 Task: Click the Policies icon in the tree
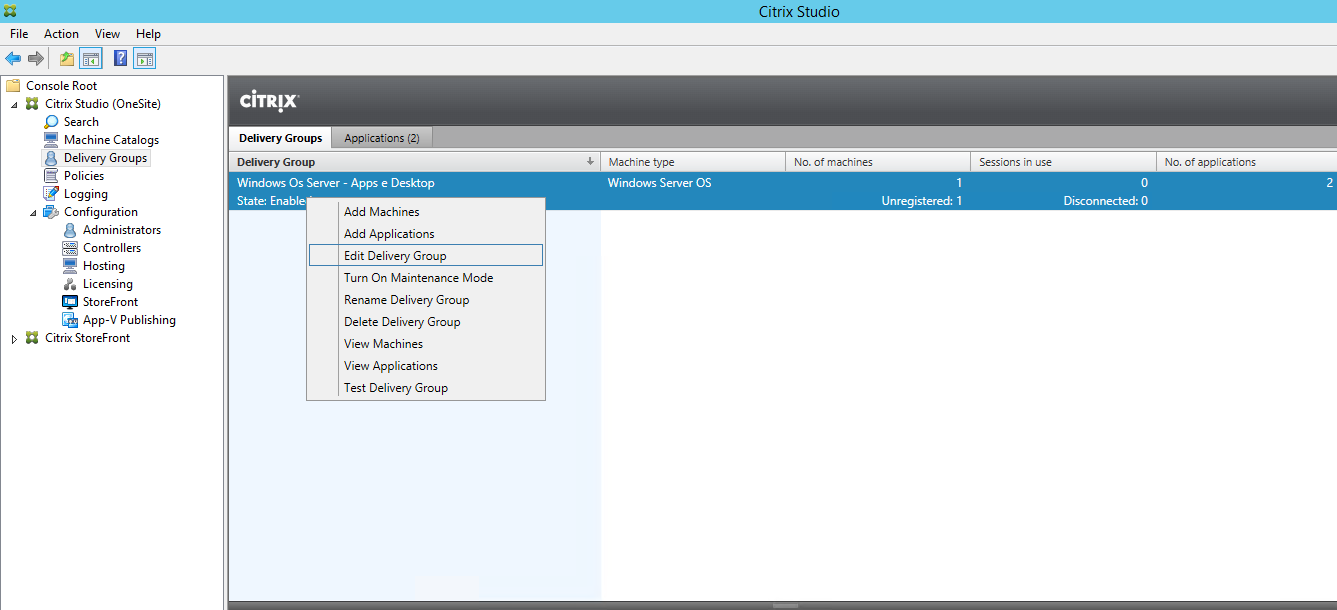click(52, 176)
